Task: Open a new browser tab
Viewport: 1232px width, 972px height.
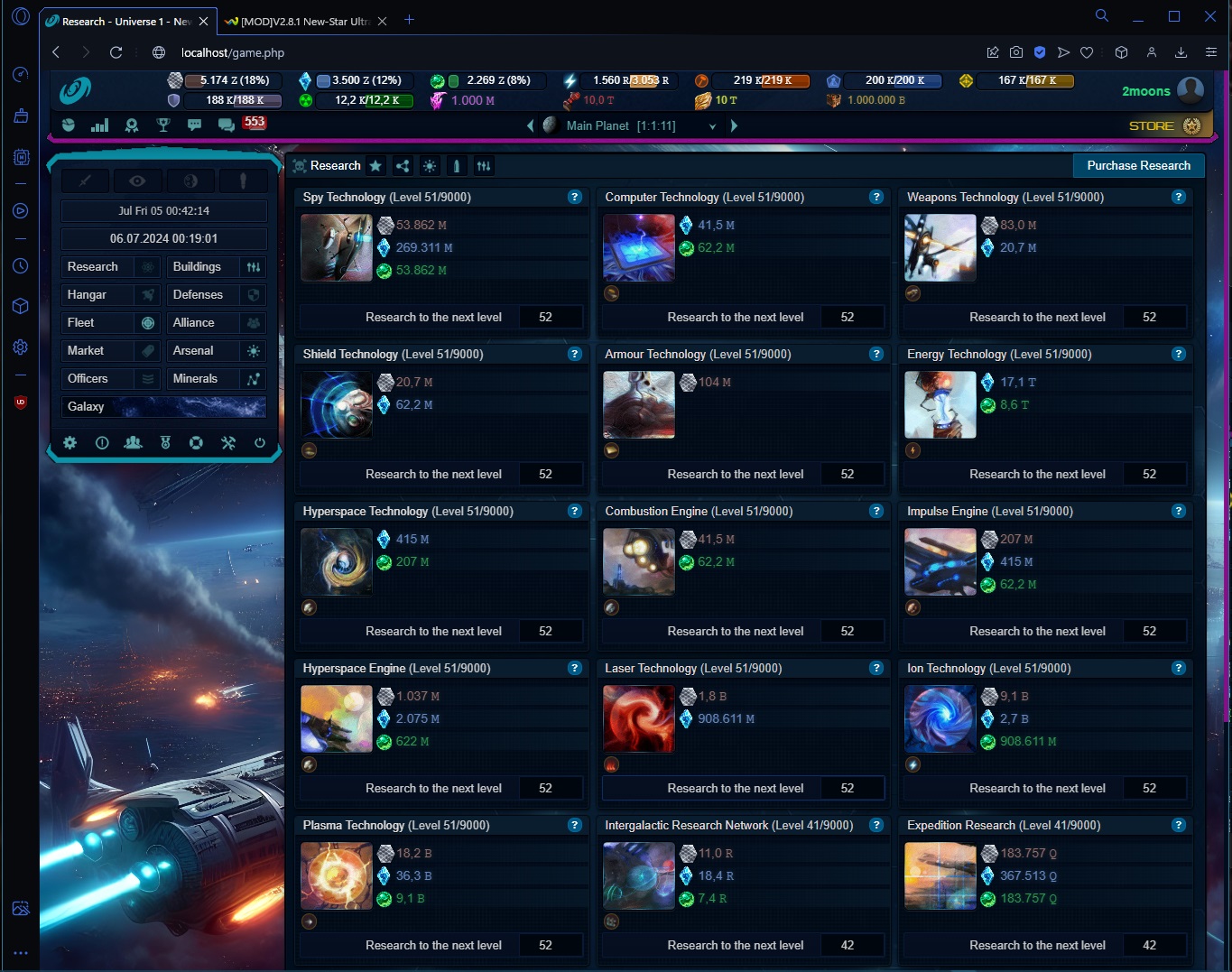Action: pos(409,20)
